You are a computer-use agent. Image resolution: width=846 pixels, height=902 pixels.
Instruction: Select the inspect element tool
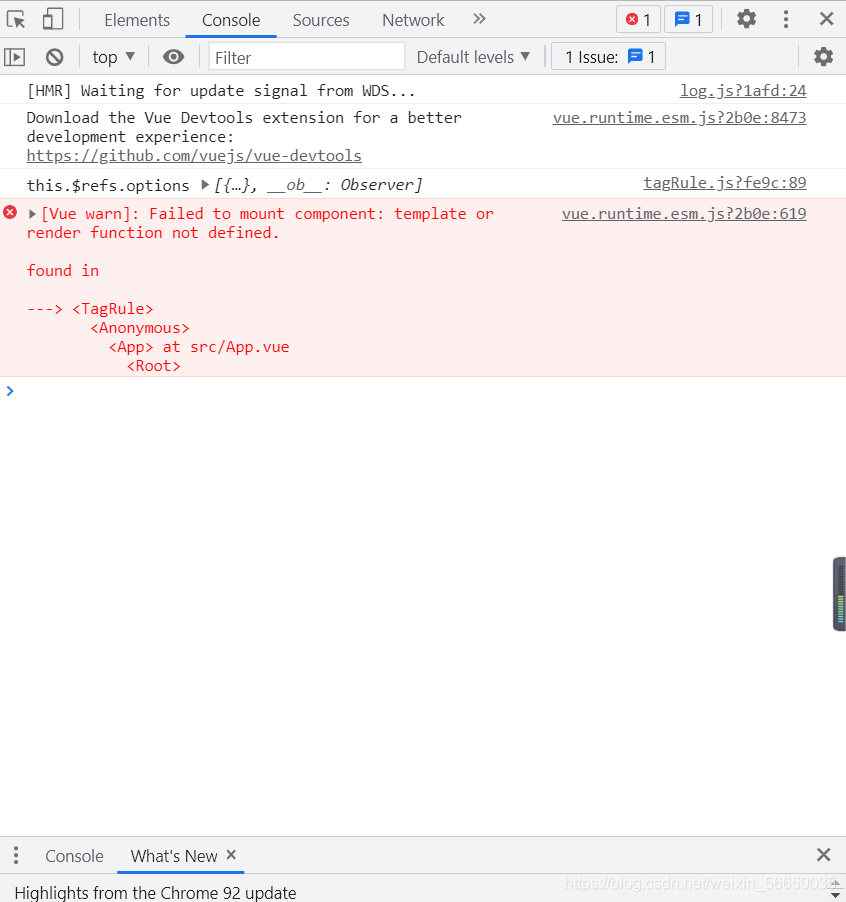[x=15, y=19]
